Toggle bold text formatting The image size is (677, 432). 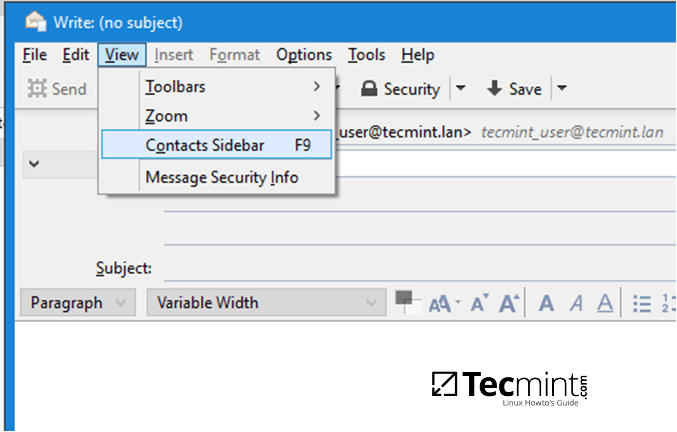[546, 303]
